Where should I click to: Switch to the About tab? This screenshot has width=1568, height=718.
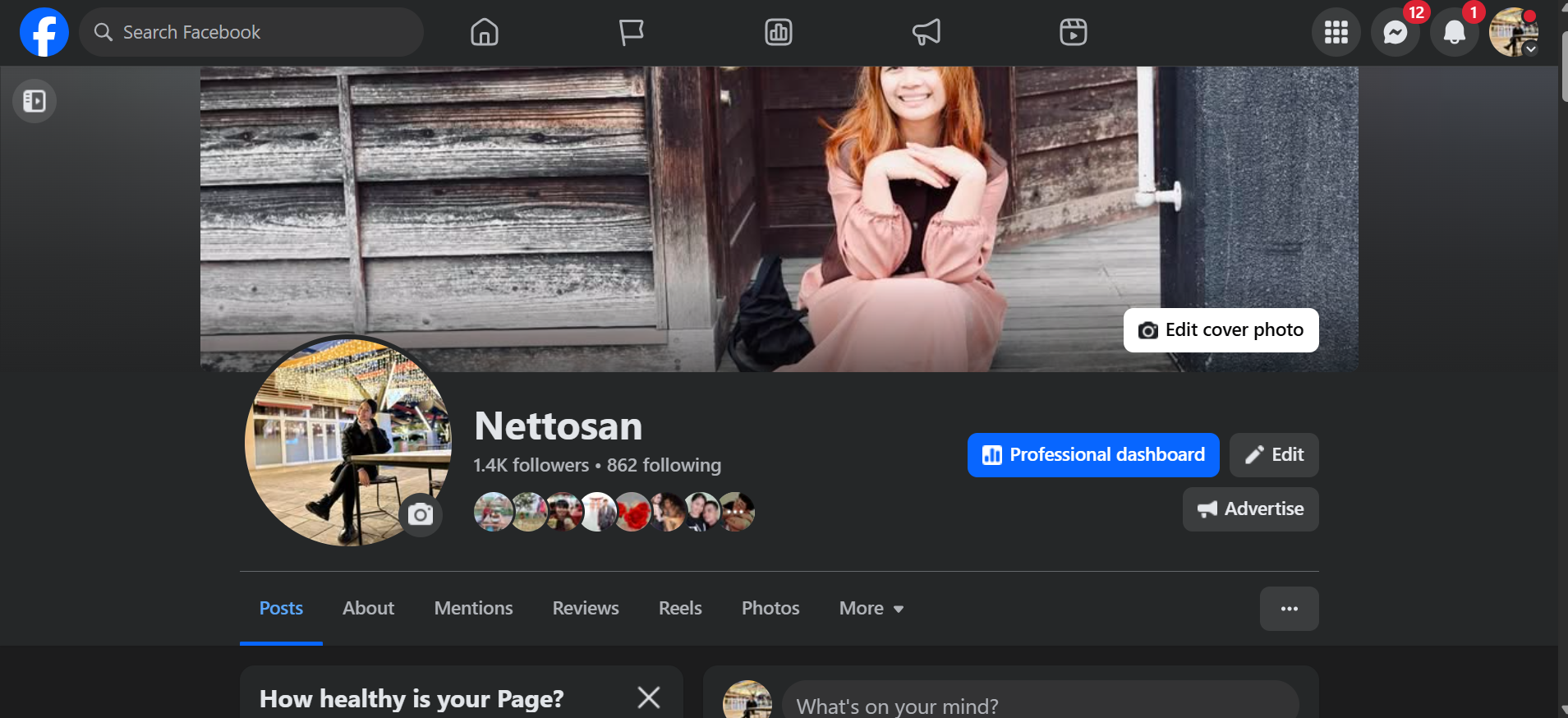(369, 609)
